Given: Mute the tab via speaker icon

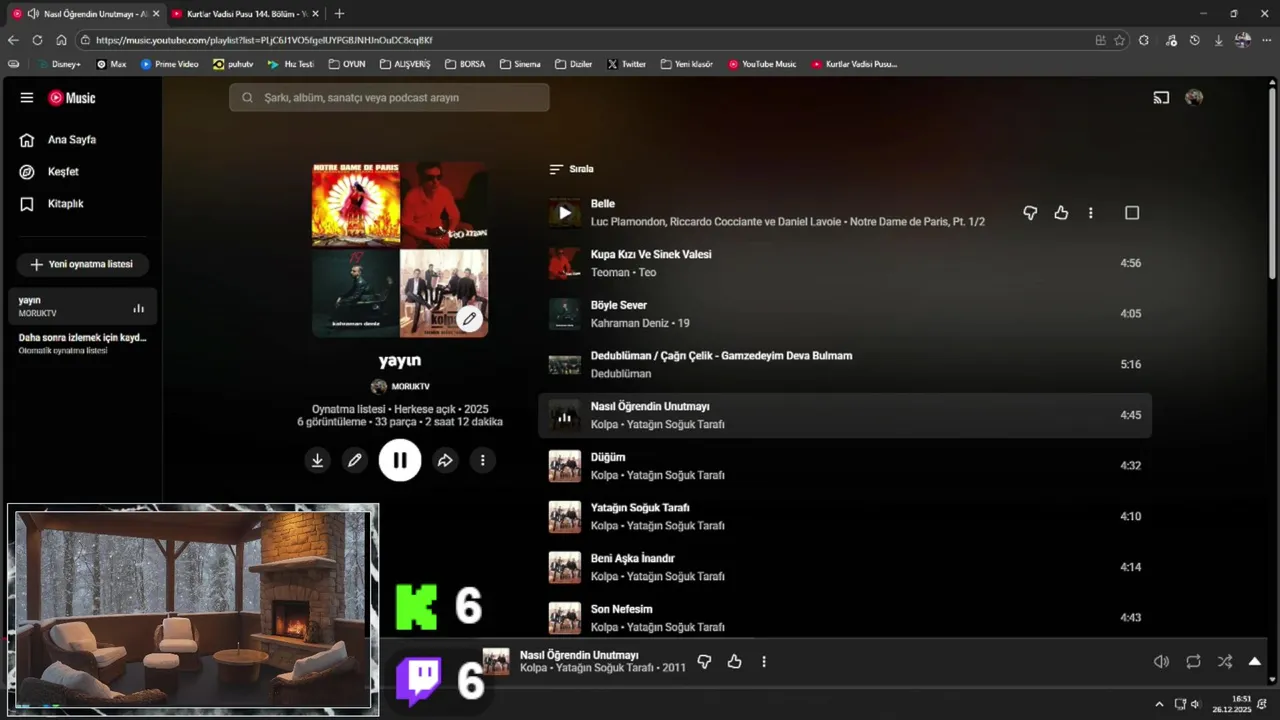Looking at the screenshot, I should [x=33, y=14].
